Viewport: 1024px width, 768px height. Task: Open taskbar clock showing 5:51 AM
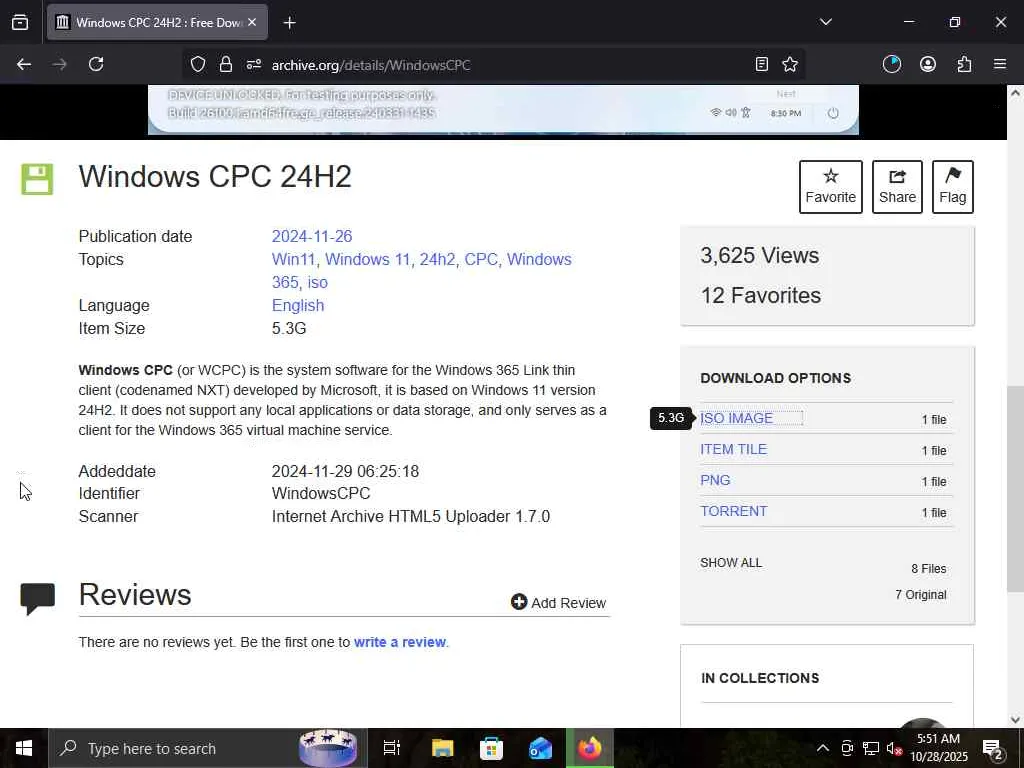point(938,748)
